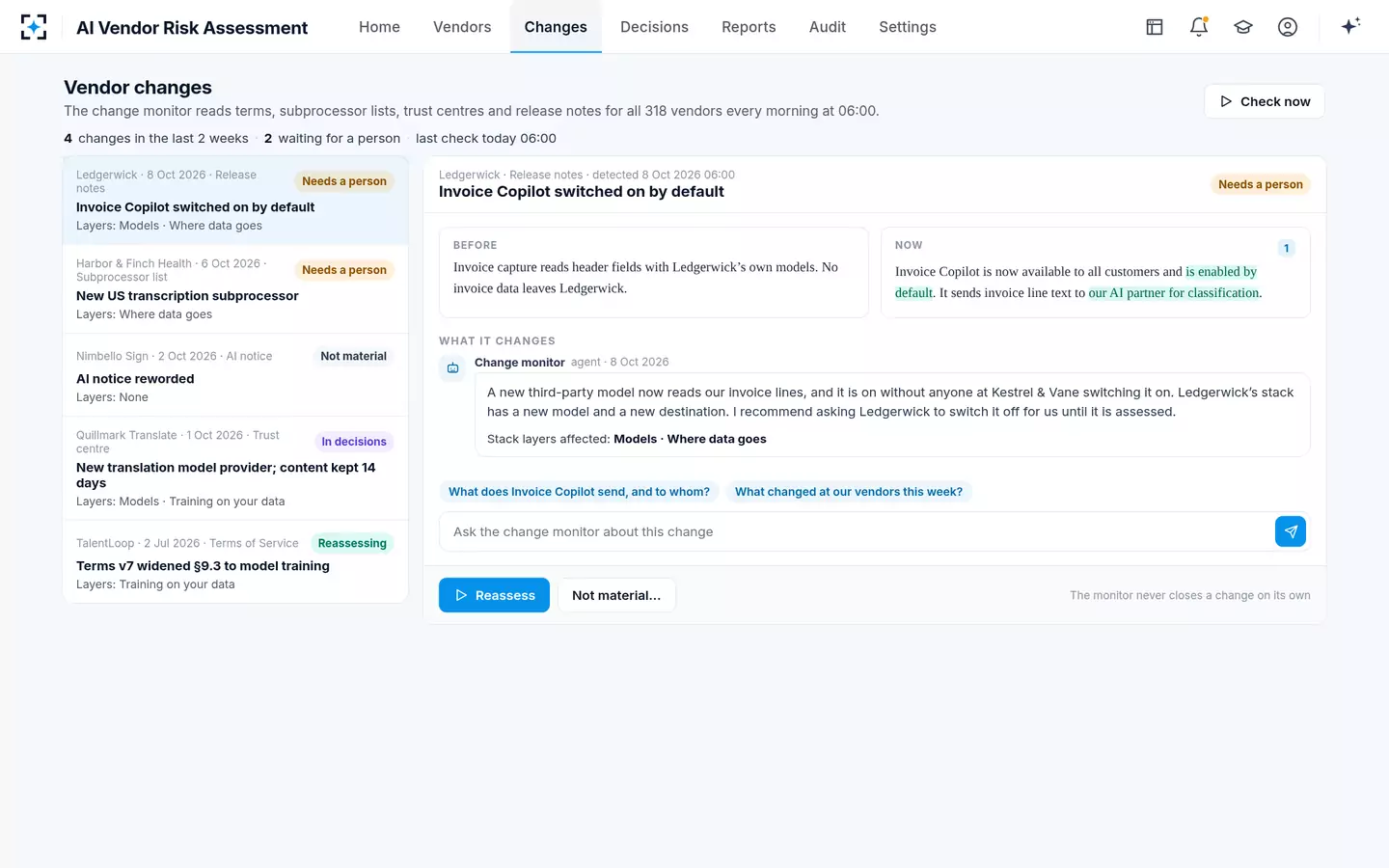Click Needs a person badge in detail header
Viewport: 1389px width, 868px height.
pyautogui.click(x=1261, y=184)
